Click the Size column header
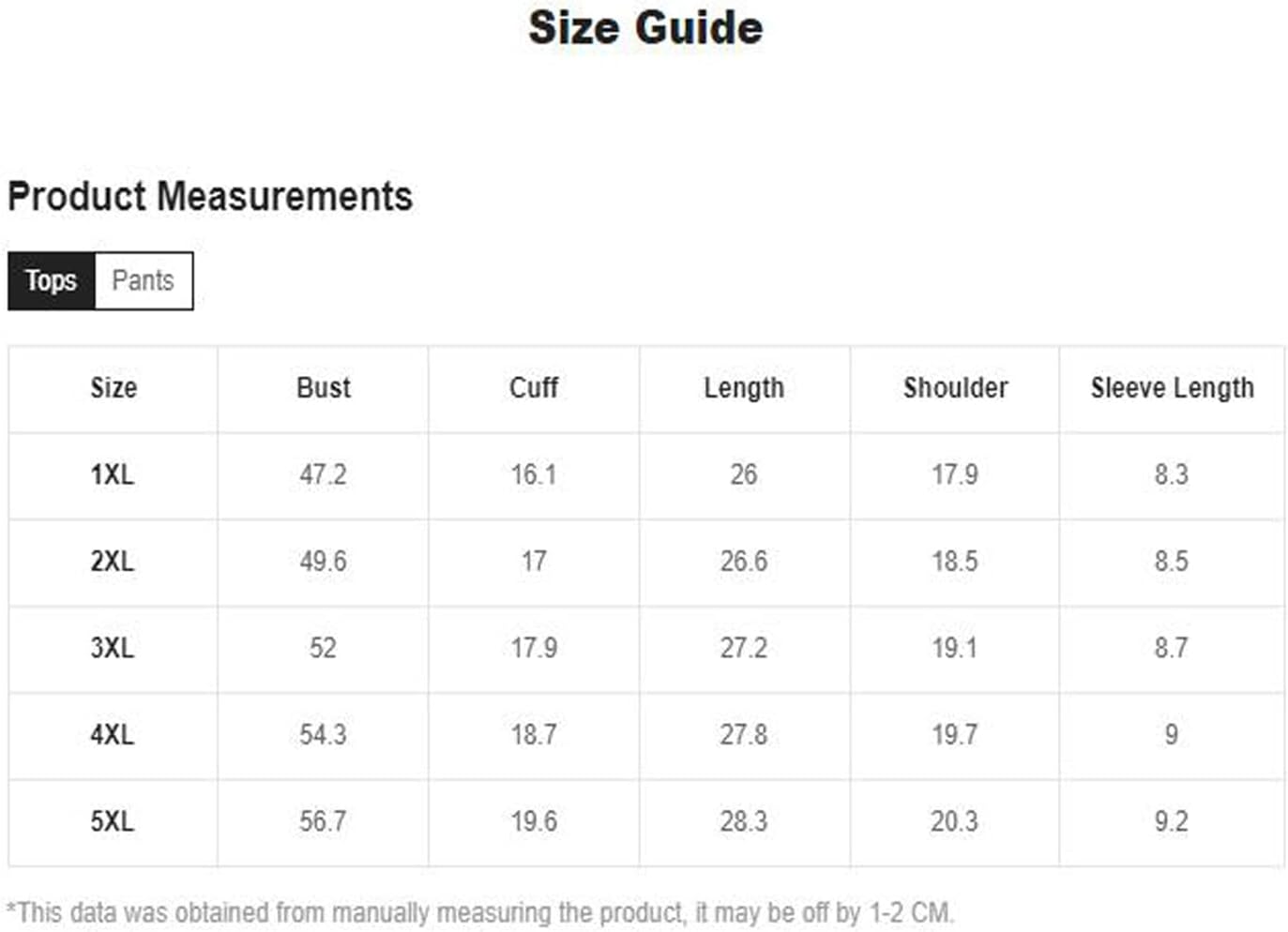 (x=114, y=388)
